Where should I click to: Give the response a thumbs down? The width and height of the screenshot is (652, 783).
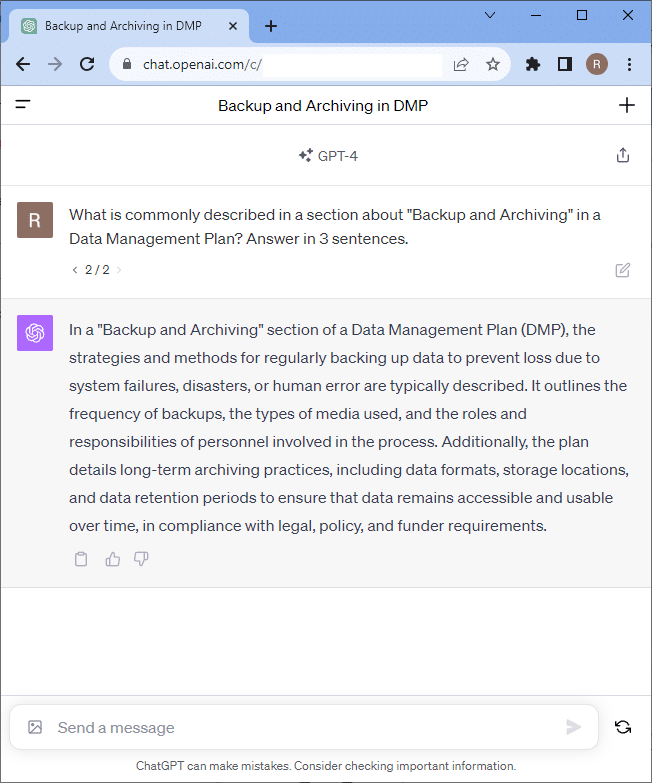[141, 559]
